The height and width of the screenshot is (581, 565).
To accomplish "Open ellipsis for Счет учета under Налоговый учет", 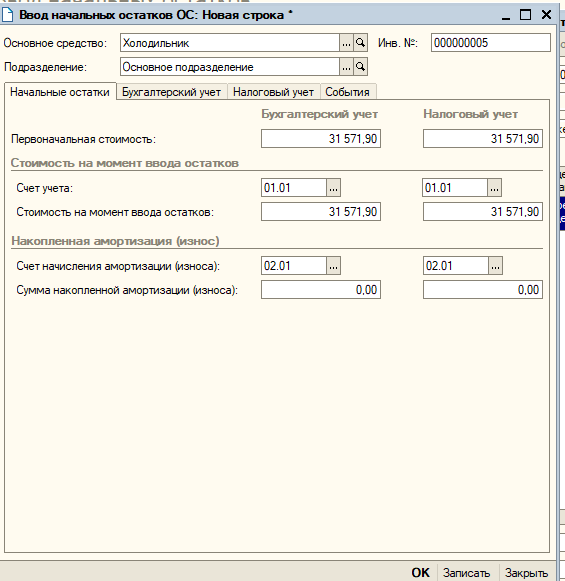I will coord(495,188).
